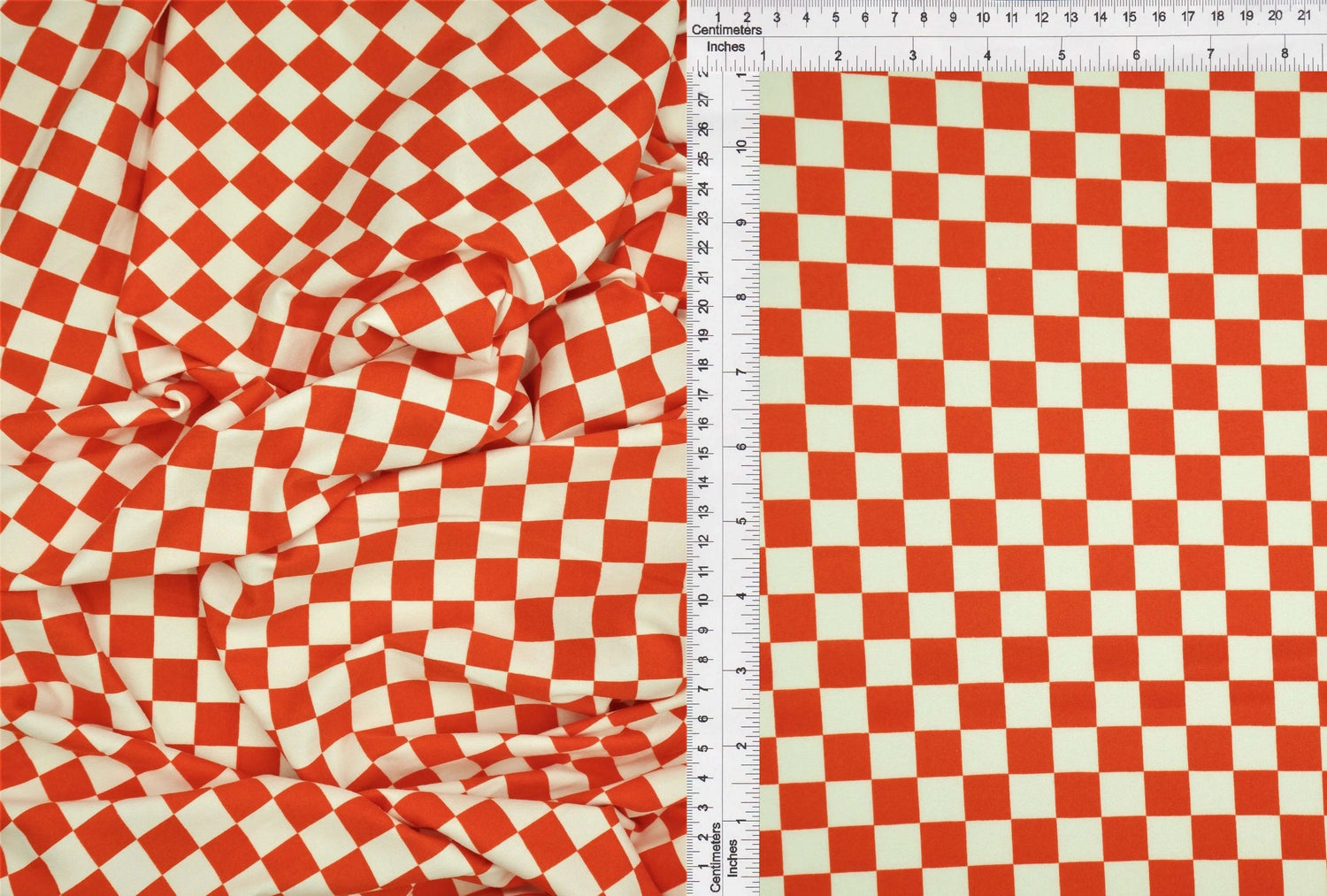Click the 5 cm mark on top ruler
Image resolution: width=1327 pixels, height=896 pixels.
(835, 17)
